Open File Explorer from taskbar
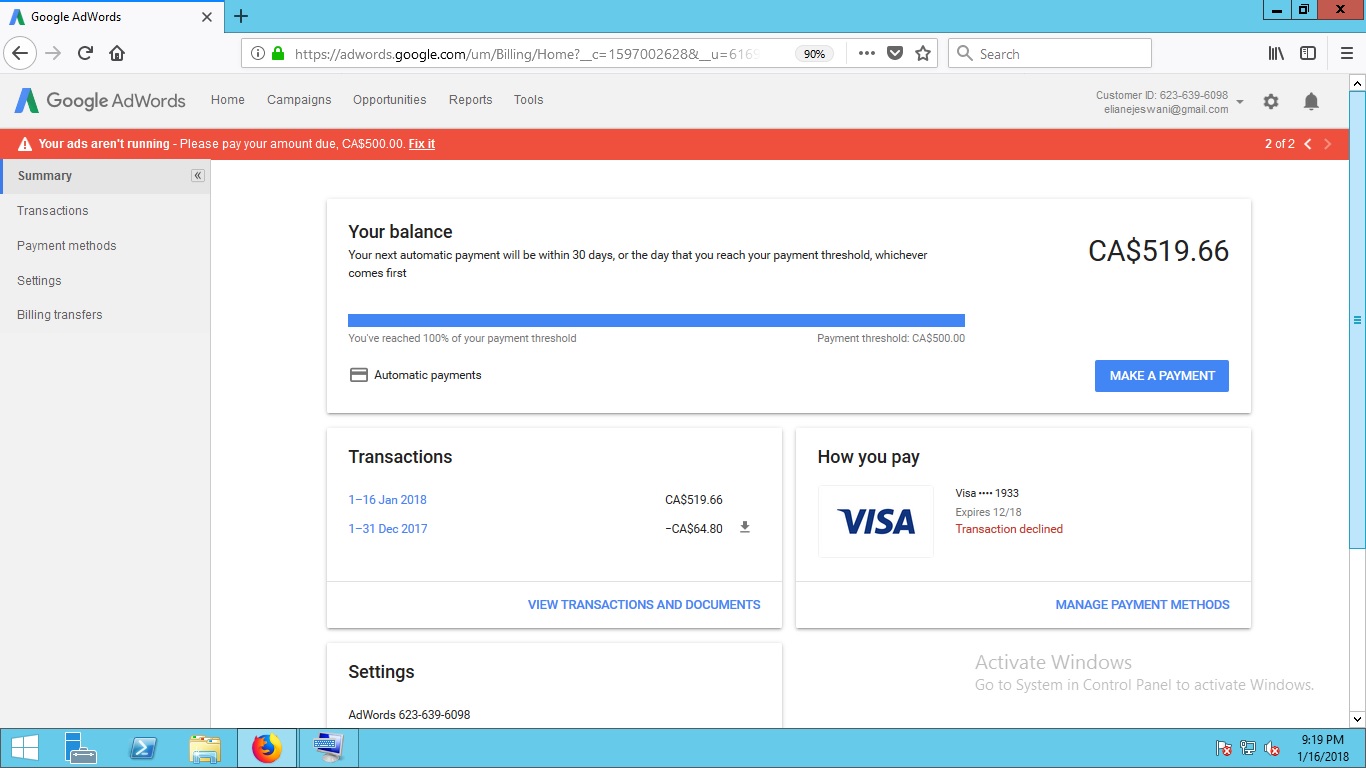Screen dimensions: 1366x768 [x=205, y=748]
